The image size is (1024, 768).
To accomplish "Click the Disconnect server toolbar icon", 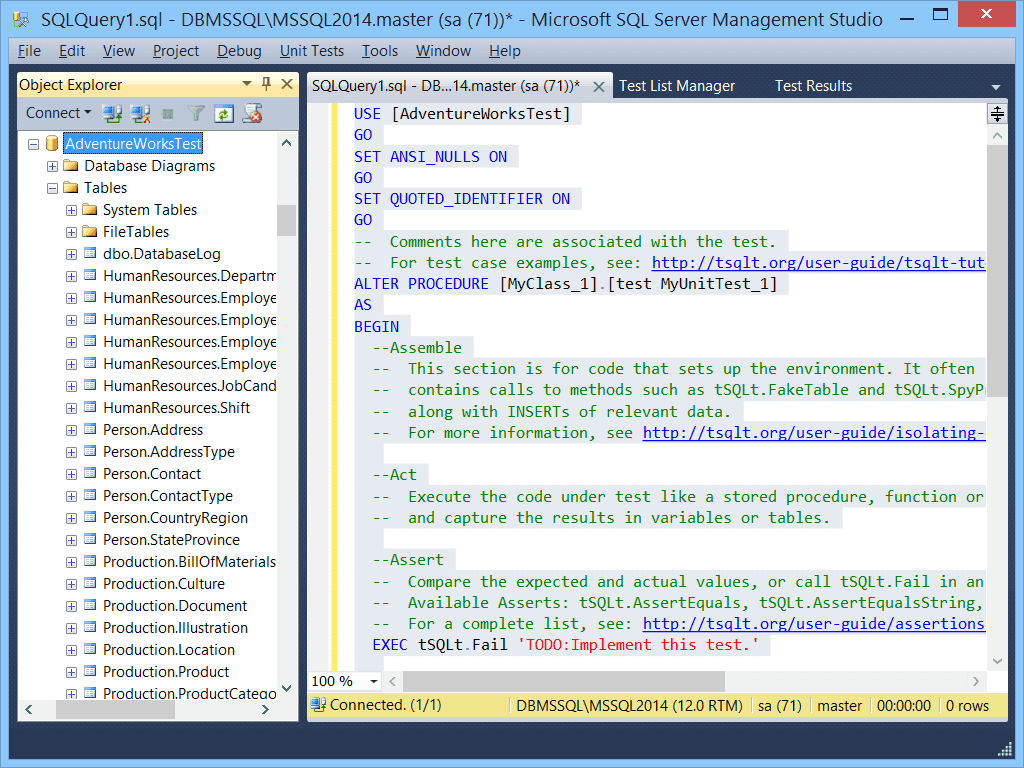I will click(x=140, y=114).
